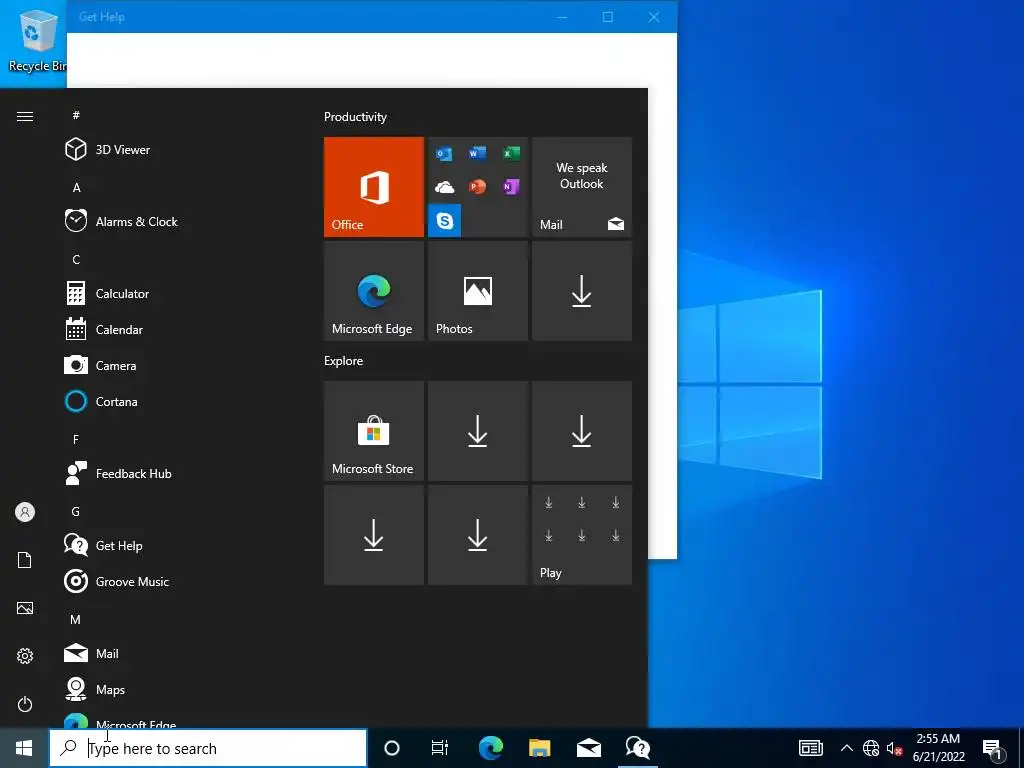Click the OneDrive icon in Office tile group
Viewport: 1024px width, 768px height.
pyautogui.click(x=444, y=187)
